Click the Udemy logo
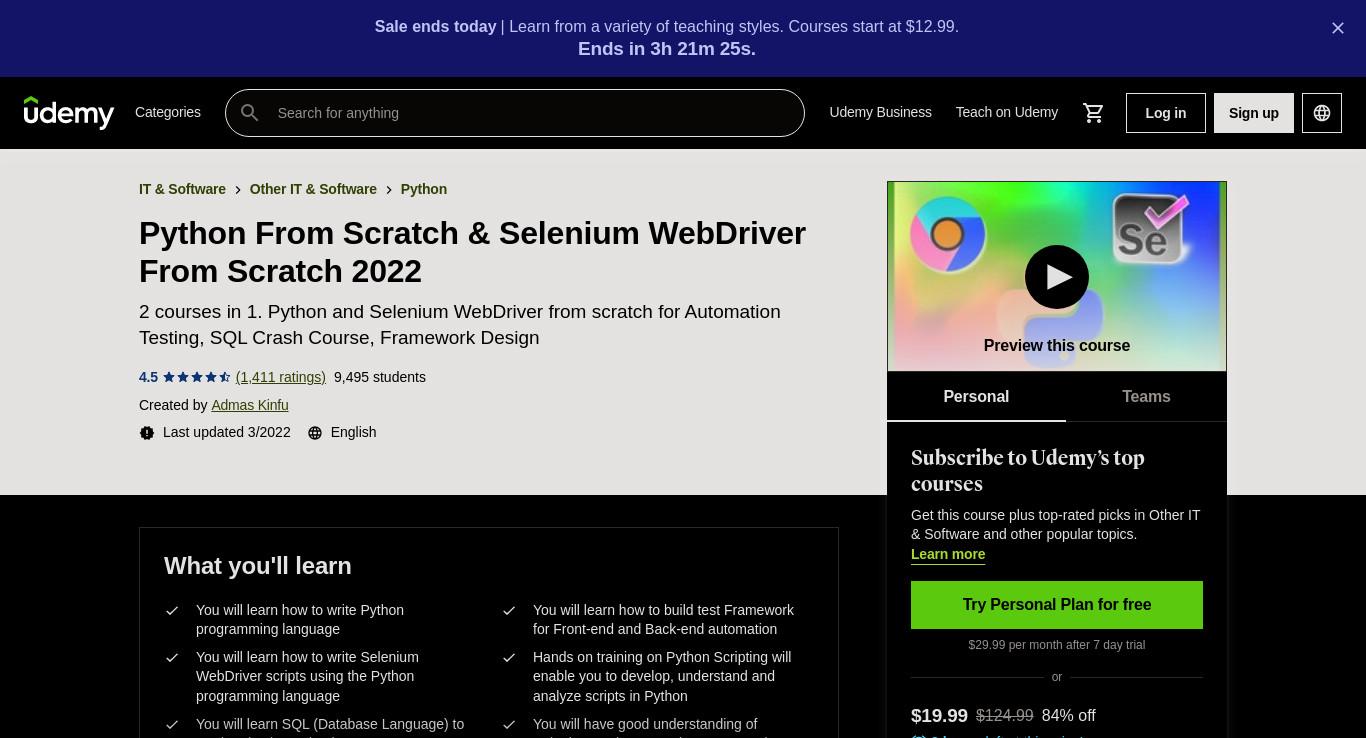The image size is (1366, 738). click(69, 113)
